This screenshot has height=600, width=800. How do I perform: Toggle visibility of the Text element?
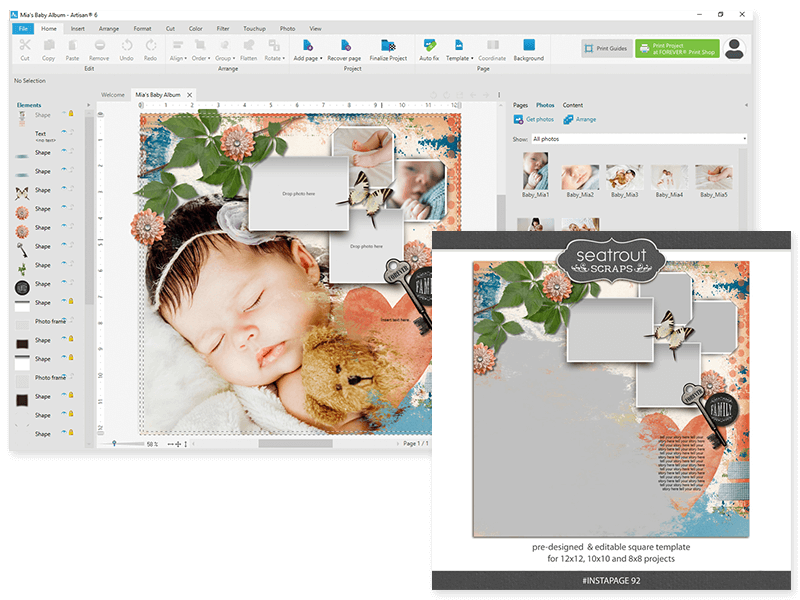pyautogui.click(x=64, y=132)
